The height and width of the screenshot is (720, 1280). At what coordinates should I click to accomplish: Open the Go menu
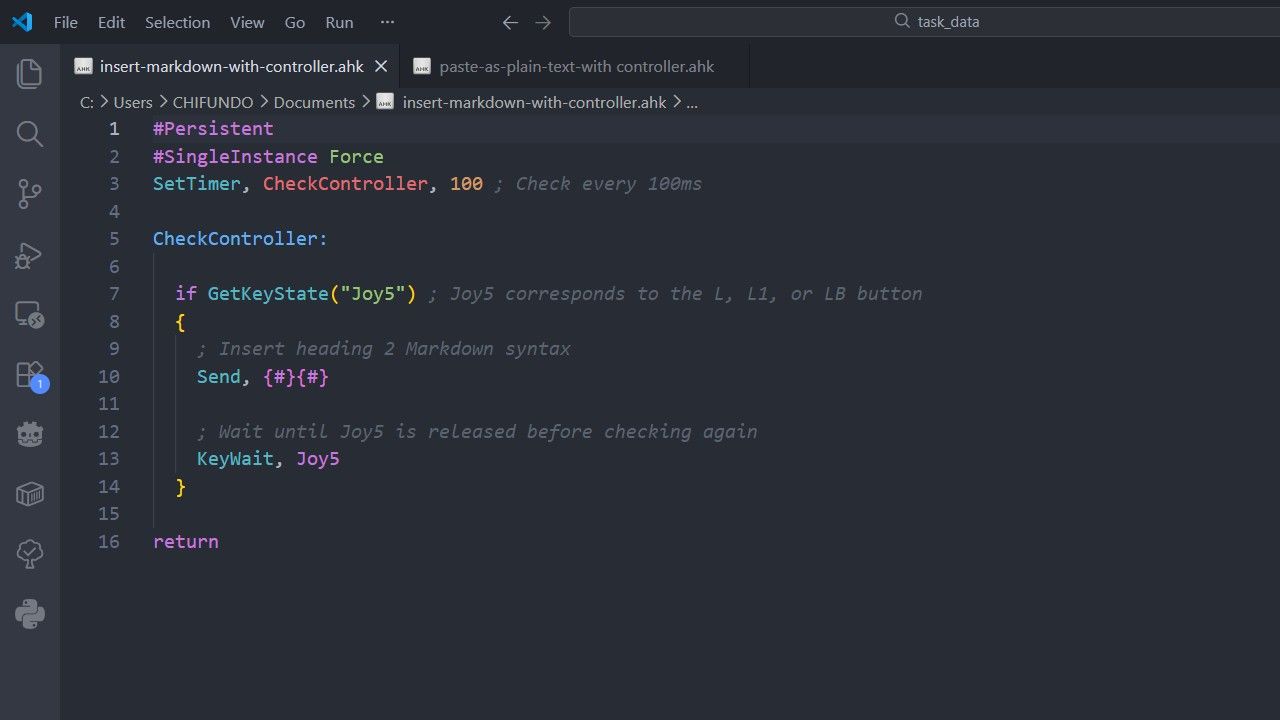tap(295, 22)
